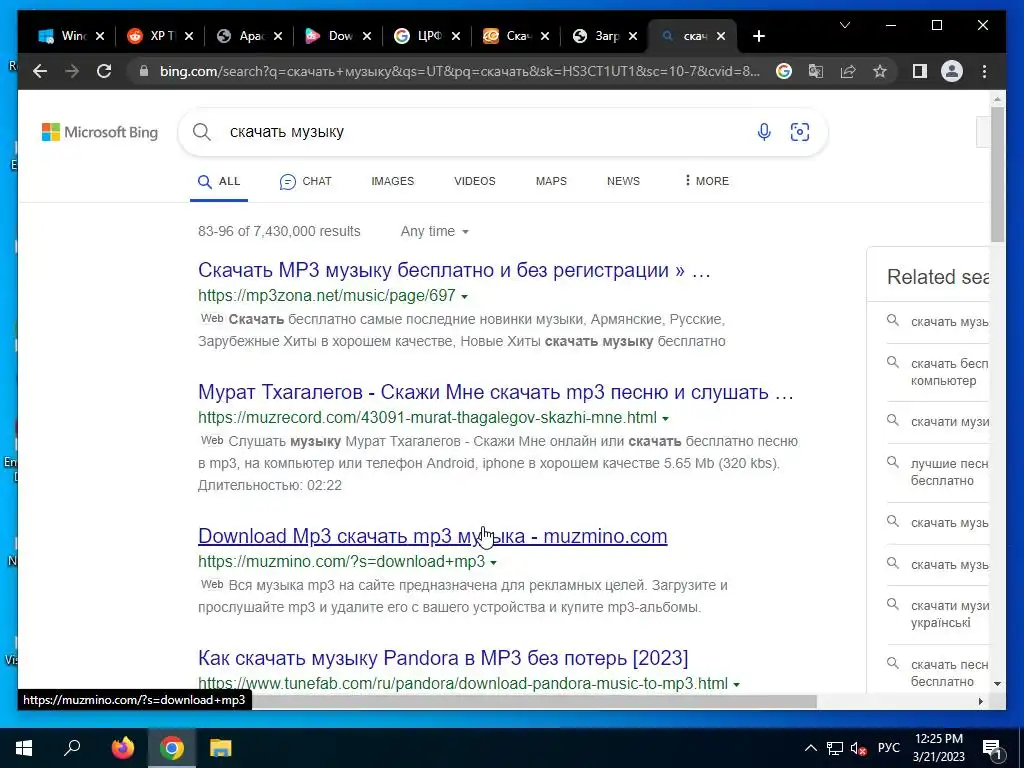The width and height of the screenshot is (1024, 768).
Task: Translate this page icon
Action: tap(816, 71)
